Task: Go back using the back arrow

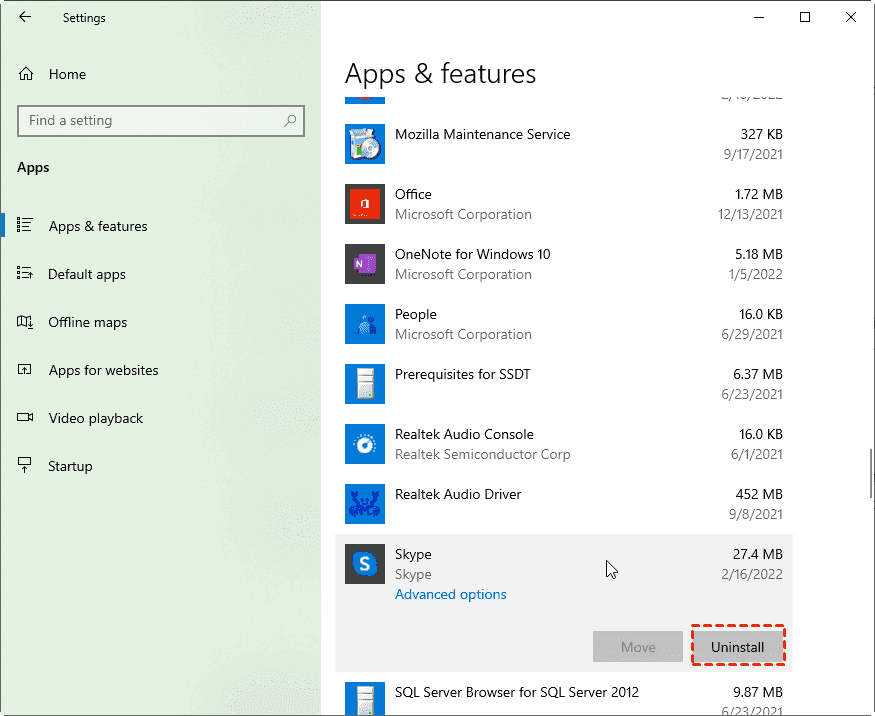Action: (25, 17)
